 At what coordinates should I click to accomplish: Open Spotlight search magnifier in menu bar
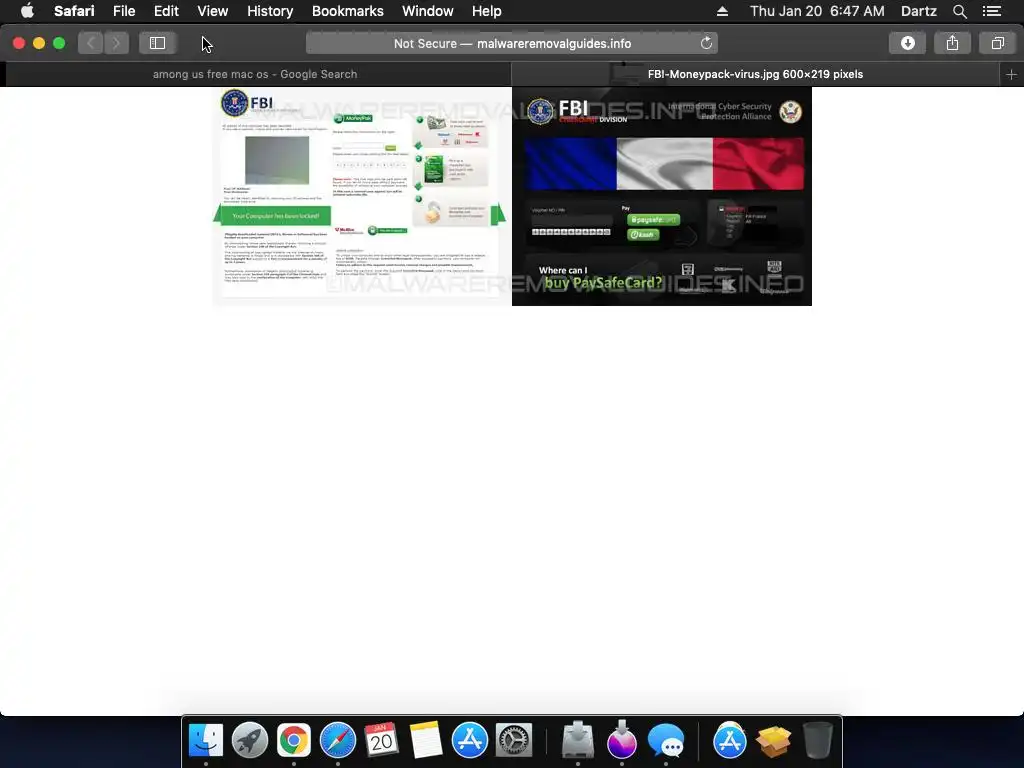tap(959, 11)
